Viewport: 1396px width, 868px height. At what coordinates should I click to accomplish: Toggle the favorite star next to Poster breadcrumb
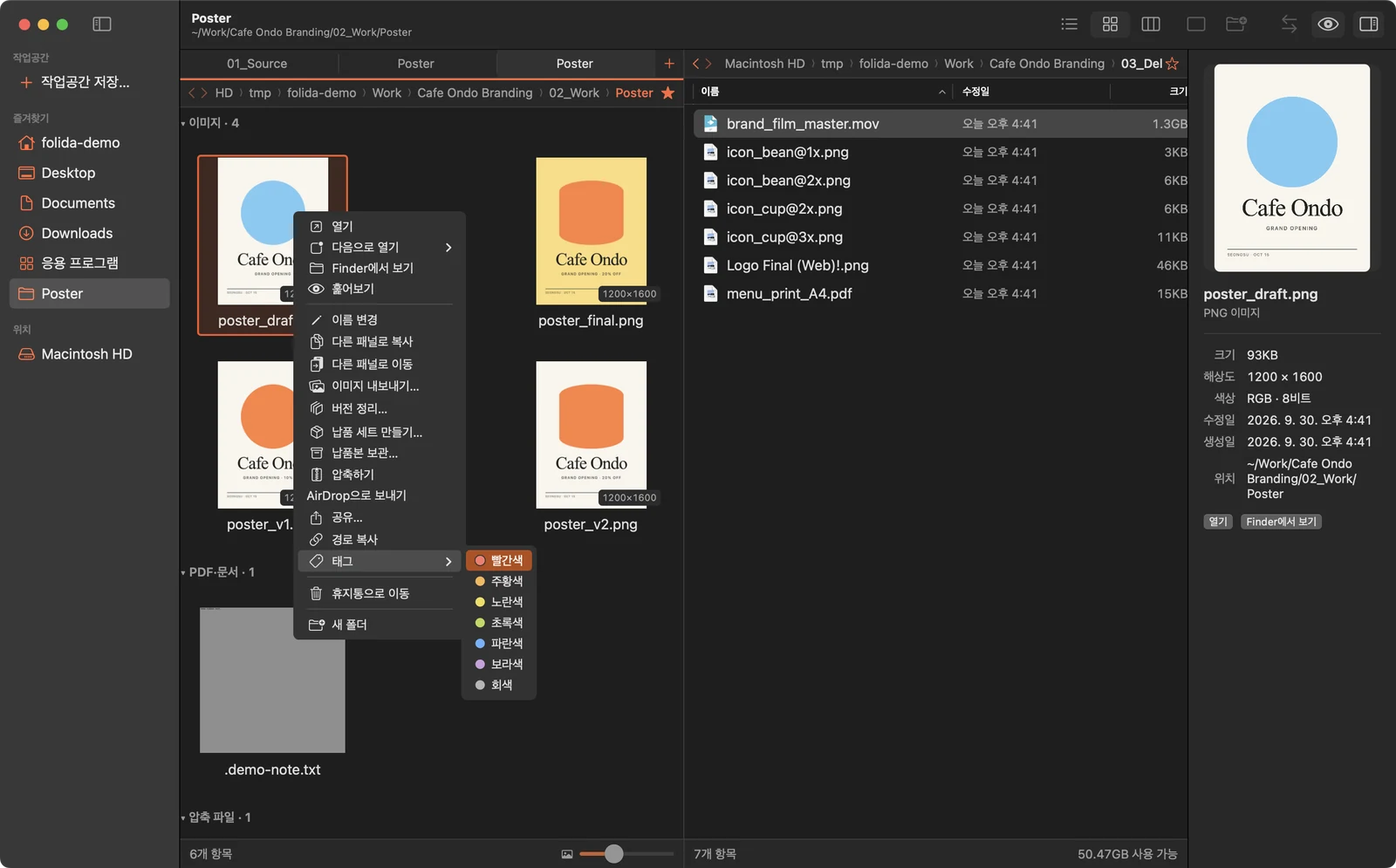click(x=668, y=92)
